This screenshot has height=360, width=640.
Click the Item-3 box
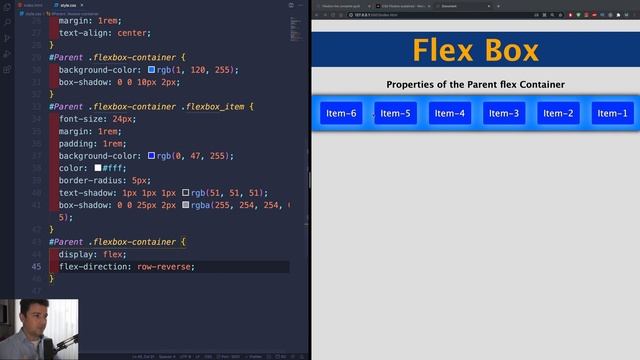[x=504, y=113]
